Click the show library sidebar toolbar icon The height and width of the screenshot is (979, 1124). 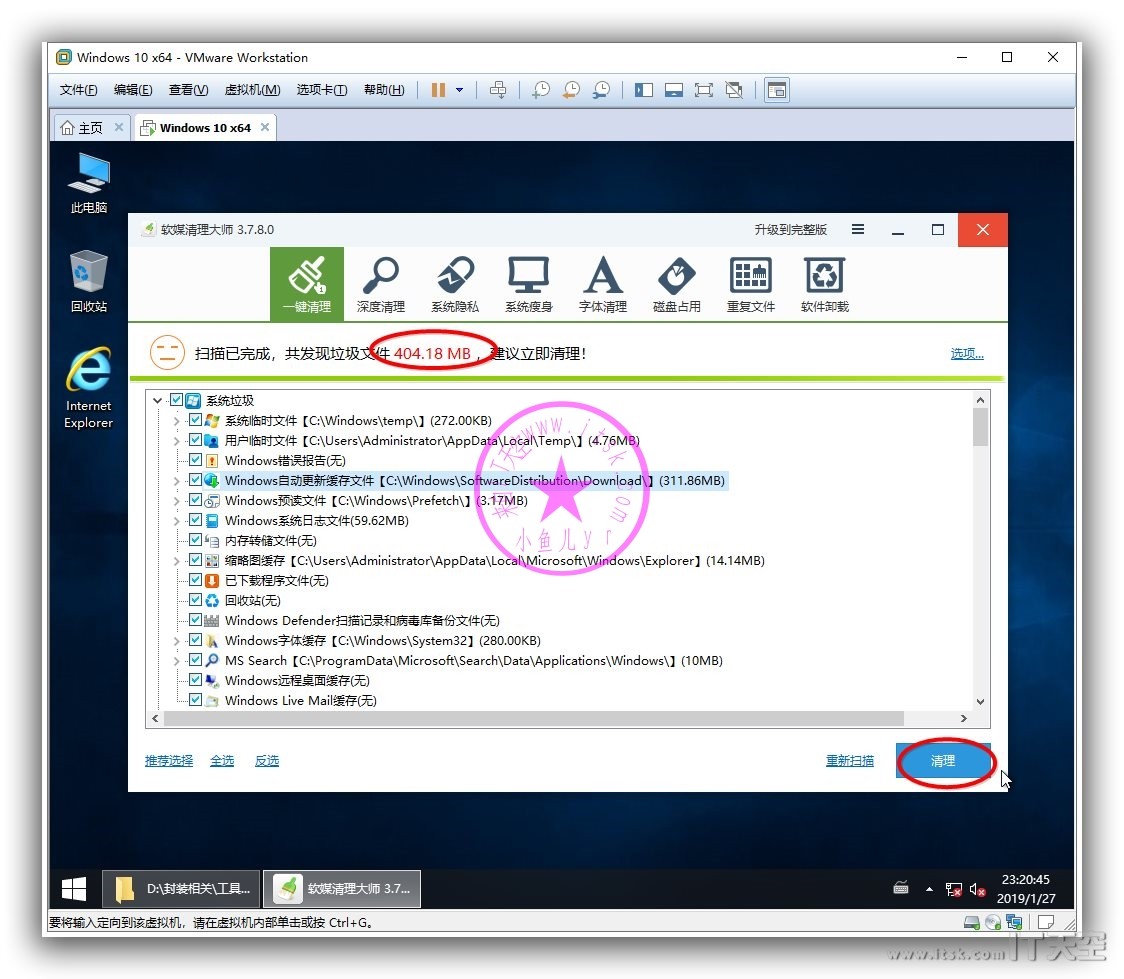point(644,90)
